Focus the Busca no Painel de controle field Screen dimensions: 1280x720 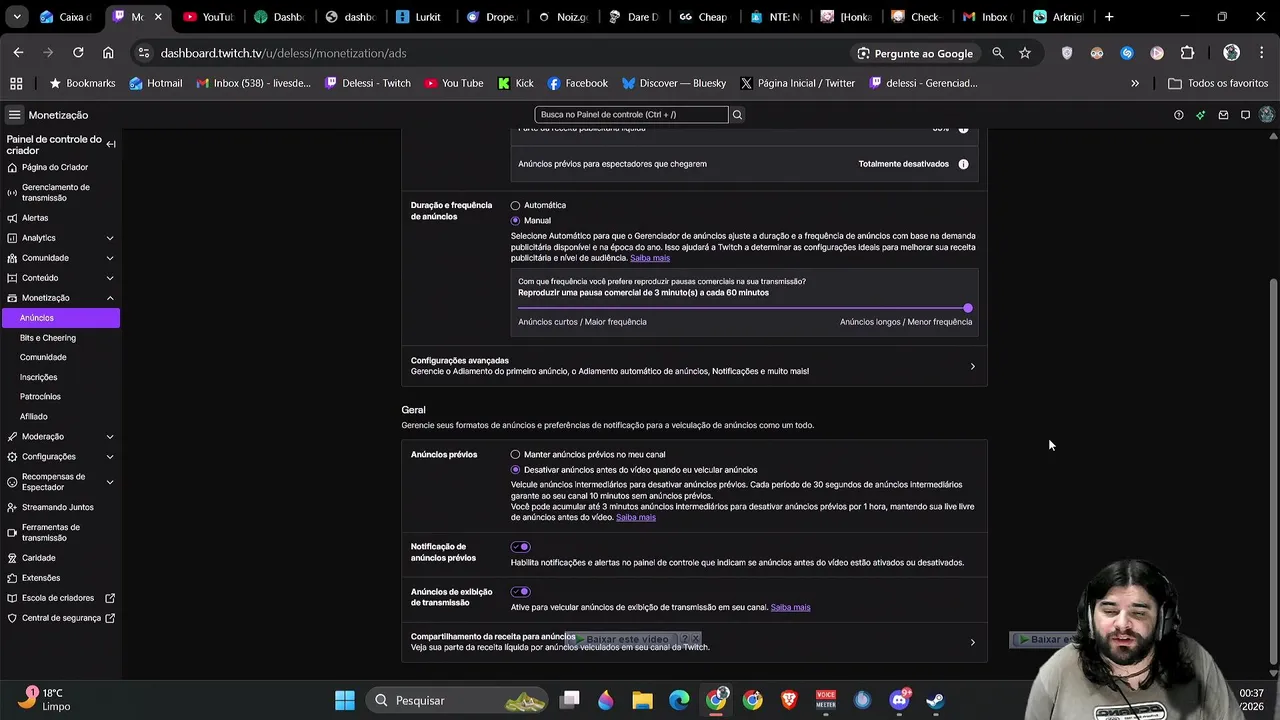[631, 115]
